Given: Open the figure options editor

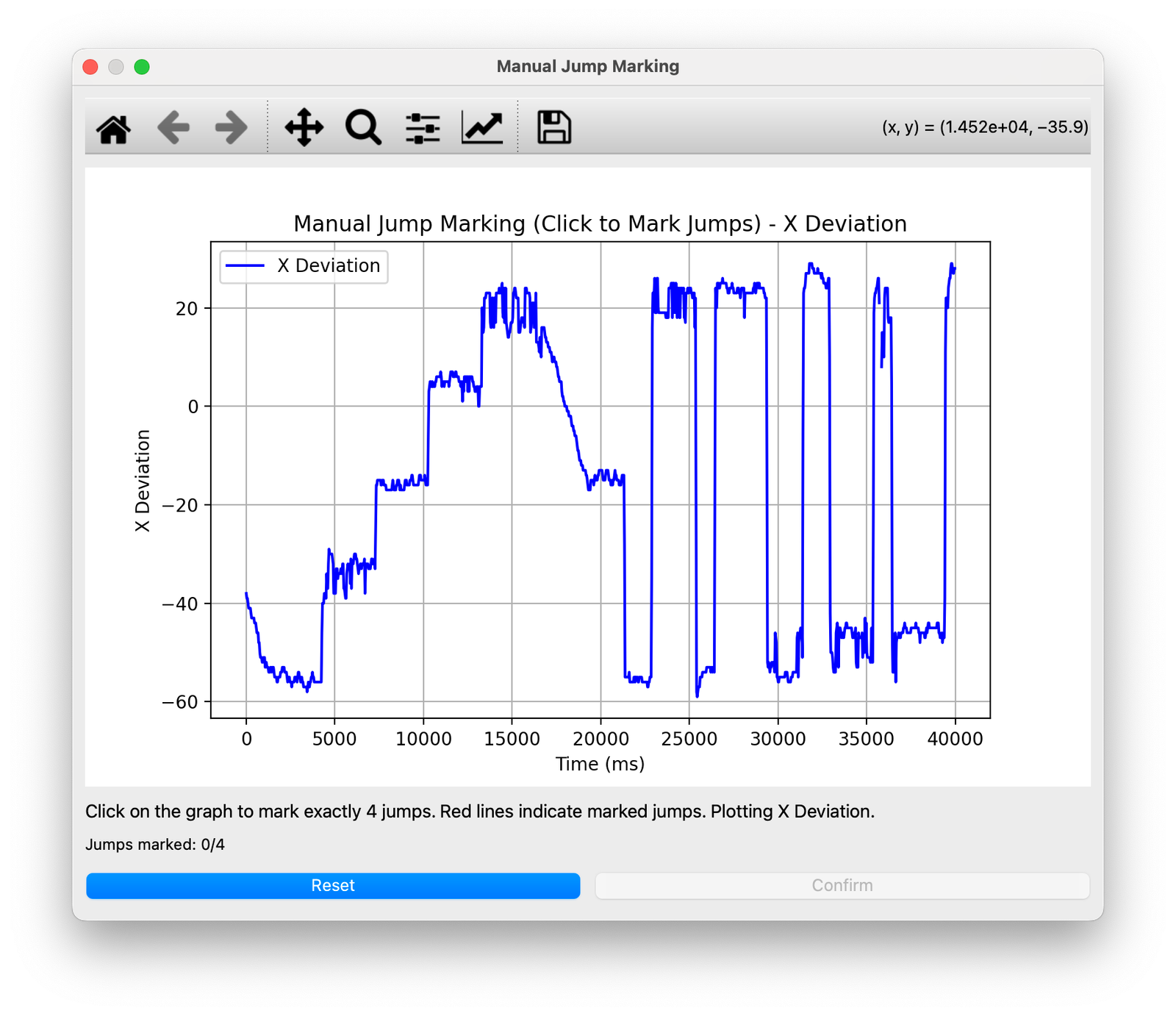Looking at the screenshot, I should point(481,127).
